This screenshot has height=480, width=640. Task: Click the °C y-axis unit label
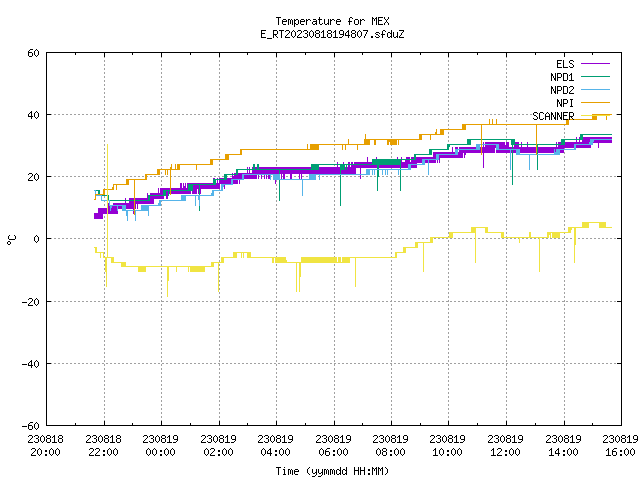(11, 240)
